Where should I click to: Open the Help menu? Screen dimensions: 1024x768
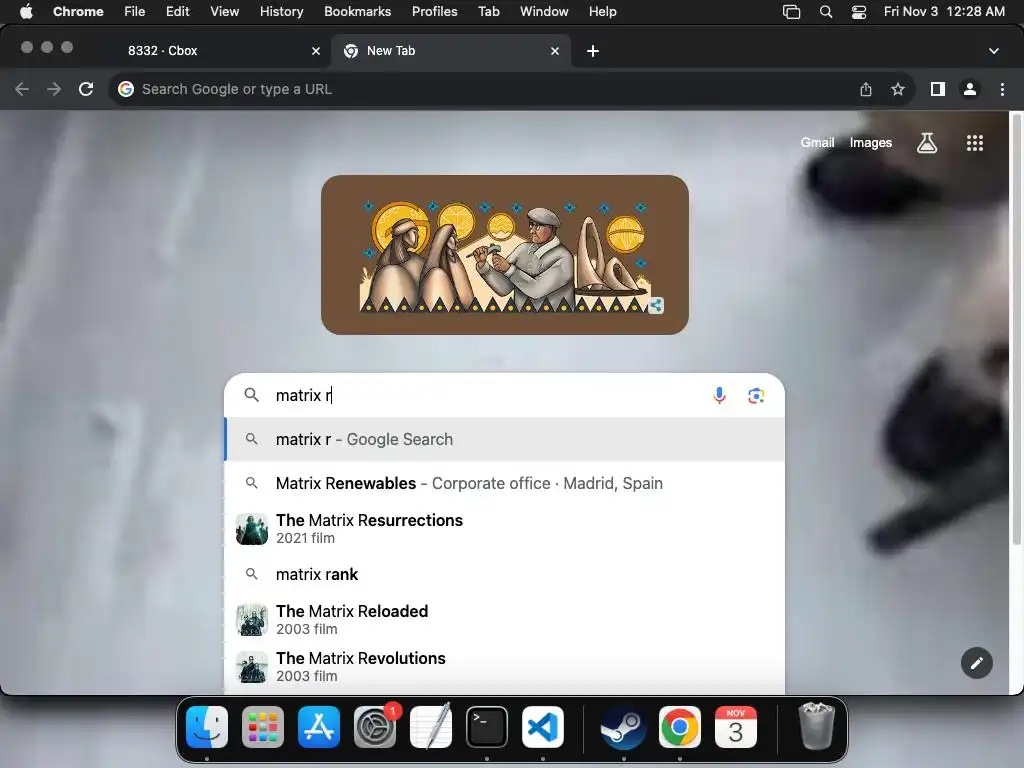(x=602, y=11)
